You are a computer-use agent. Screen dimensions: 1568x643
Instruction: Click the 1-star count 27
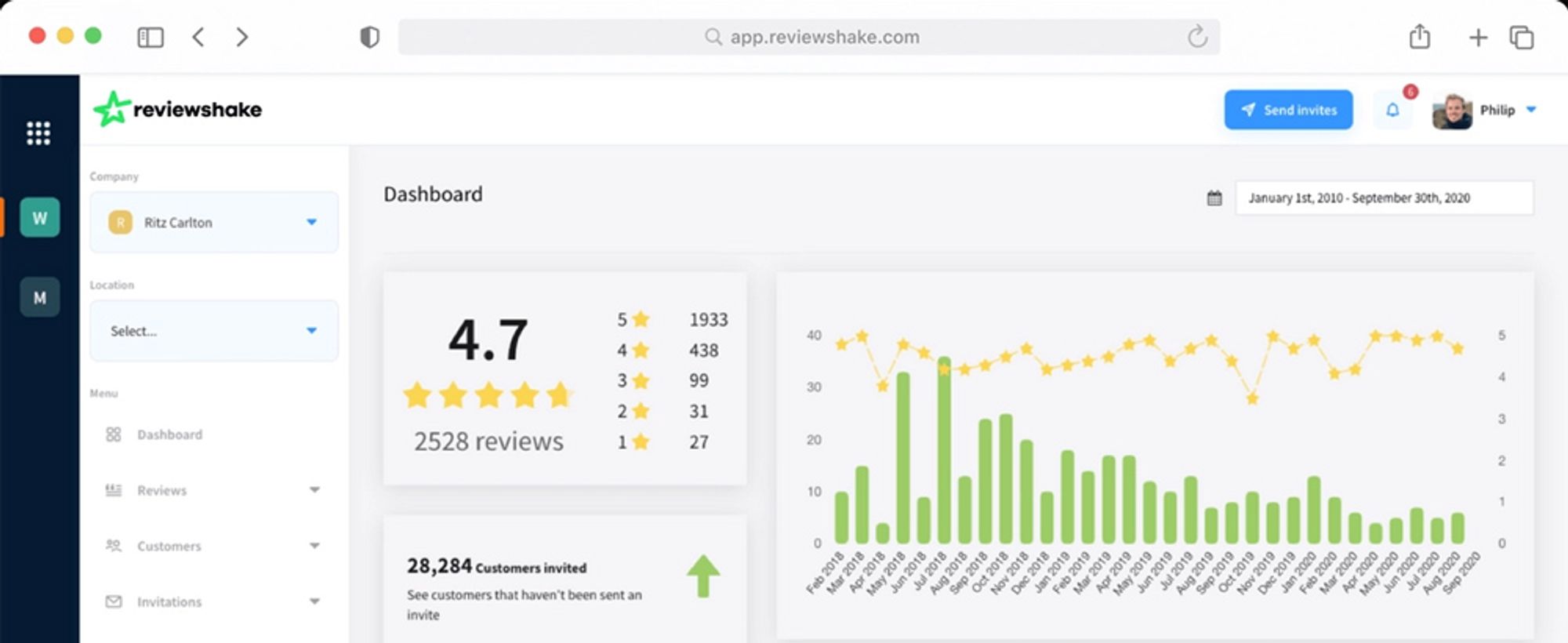click(699, 442)
